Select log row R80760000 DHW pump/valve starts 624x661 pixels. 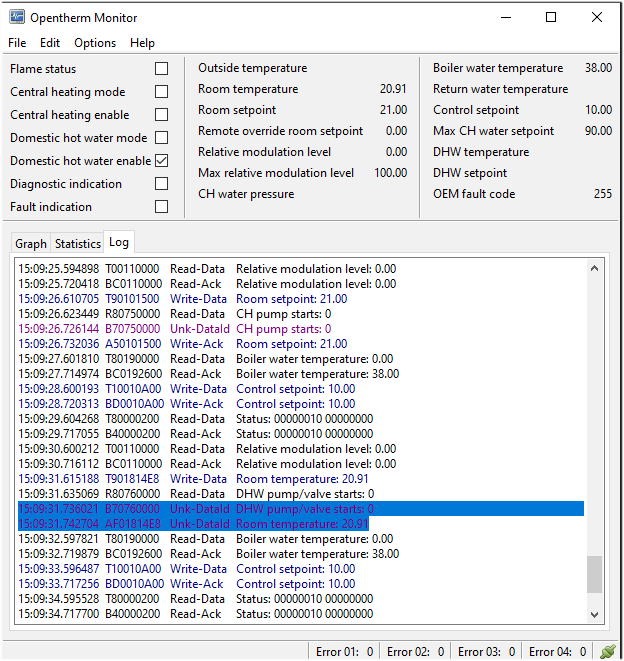click(x=301, y=494)
